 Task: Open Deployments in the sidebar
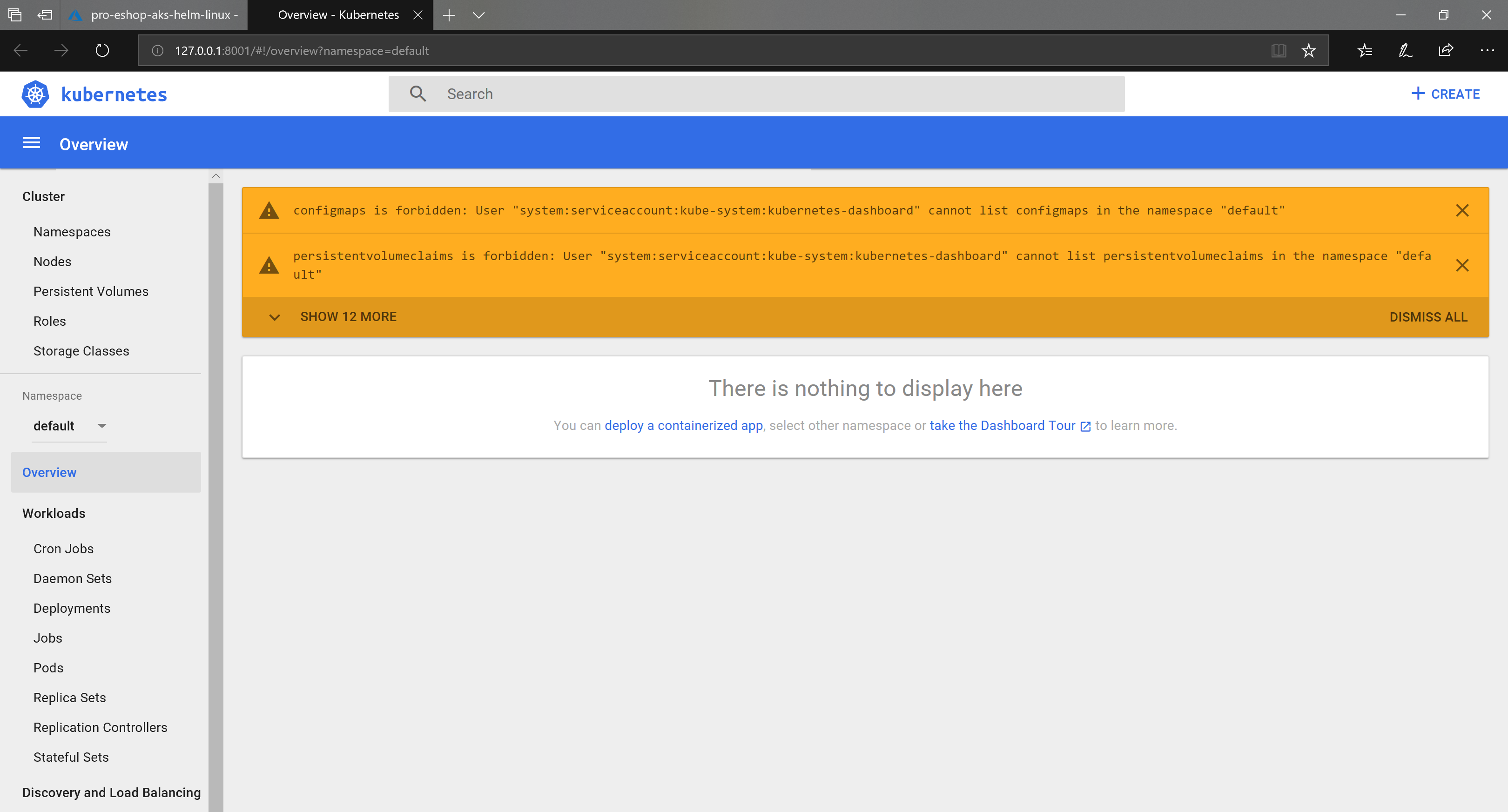71,608
